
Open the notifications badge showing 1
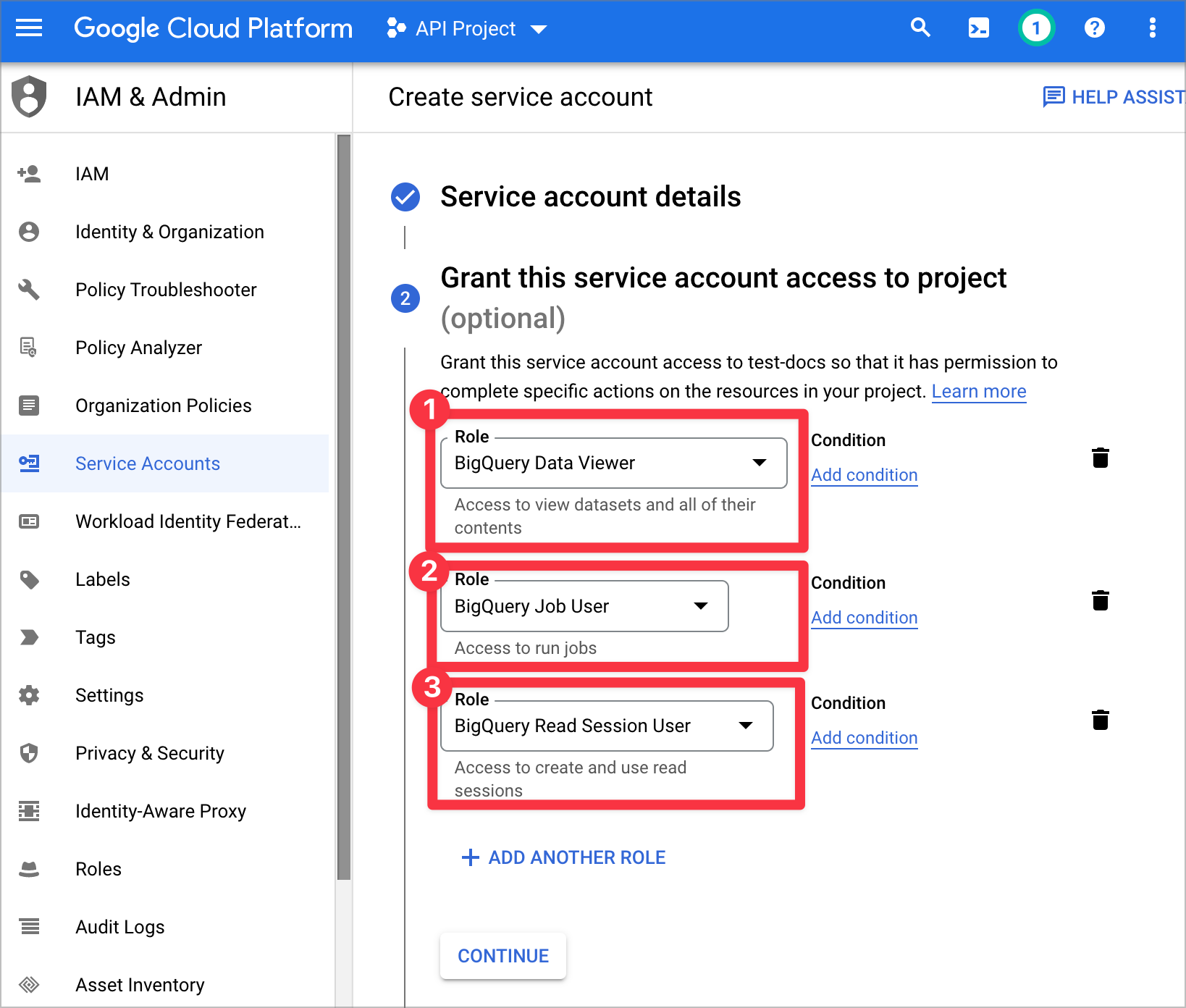(x=1036, y=28)
